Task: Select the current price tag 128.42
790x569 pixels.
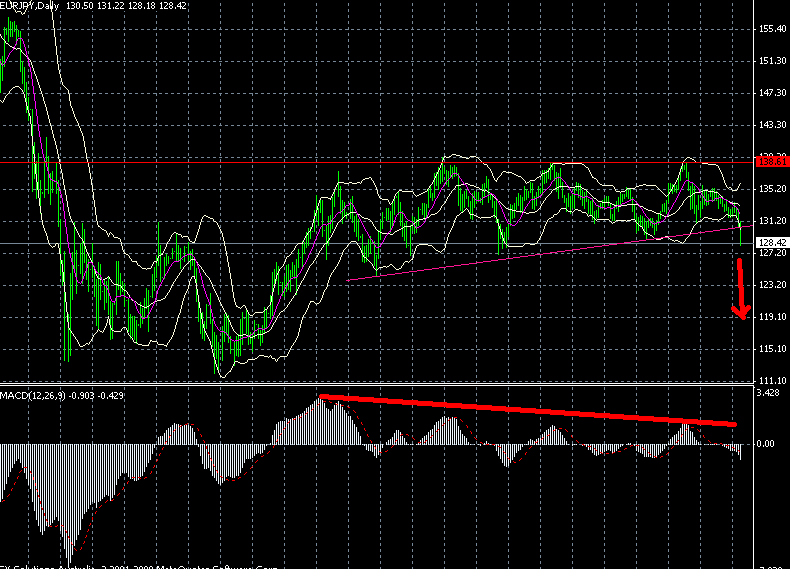Action: [x=772, y=243]
